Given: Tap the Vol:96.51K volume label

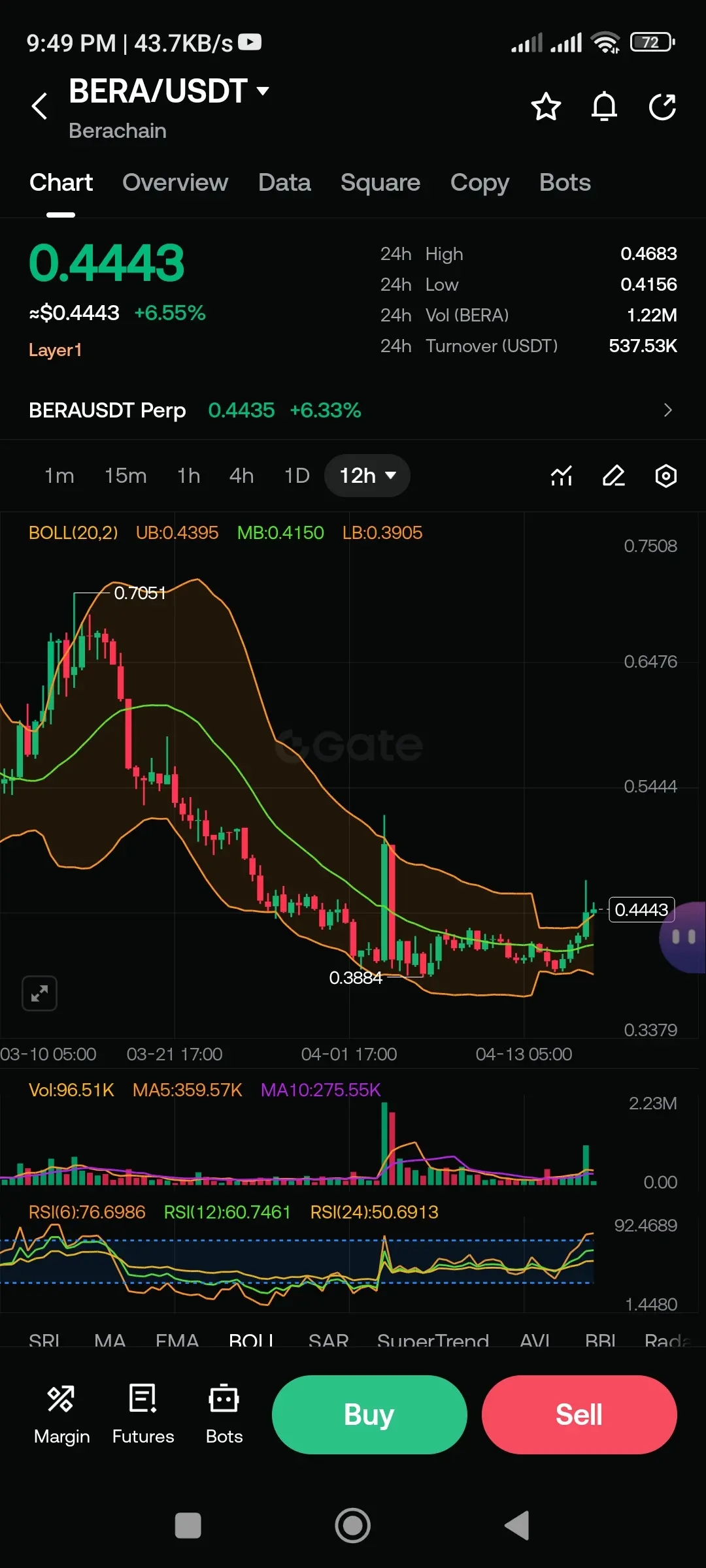Looking at the screenshot, I should [71, 1090].
